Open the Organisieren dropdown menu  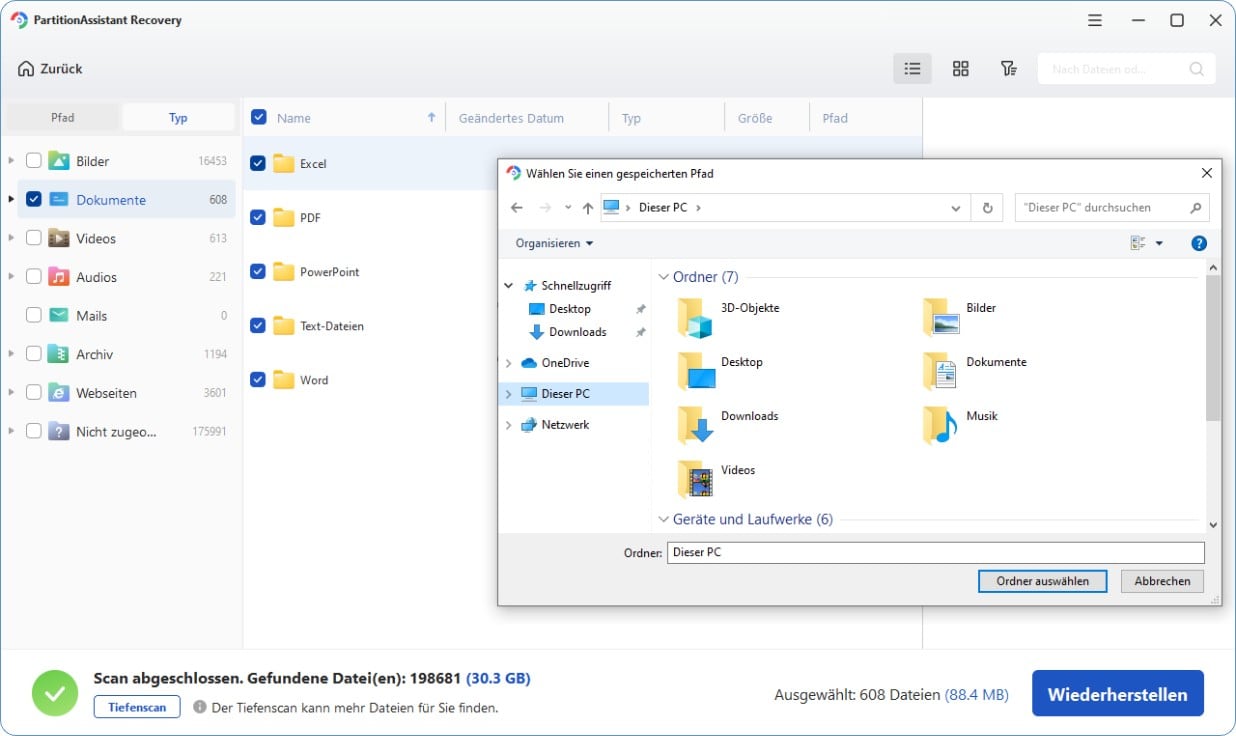tap(554, 243)
